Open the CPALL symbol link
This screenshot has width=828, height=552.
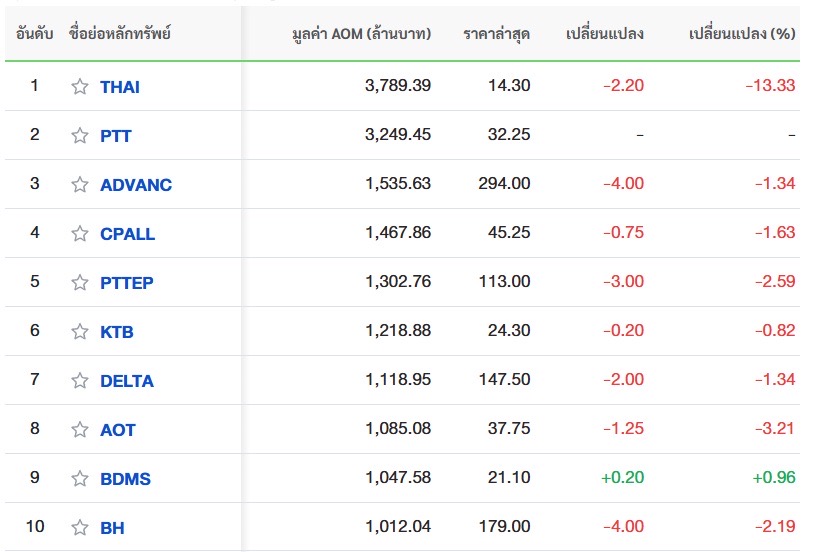click(x=128, y=234)
